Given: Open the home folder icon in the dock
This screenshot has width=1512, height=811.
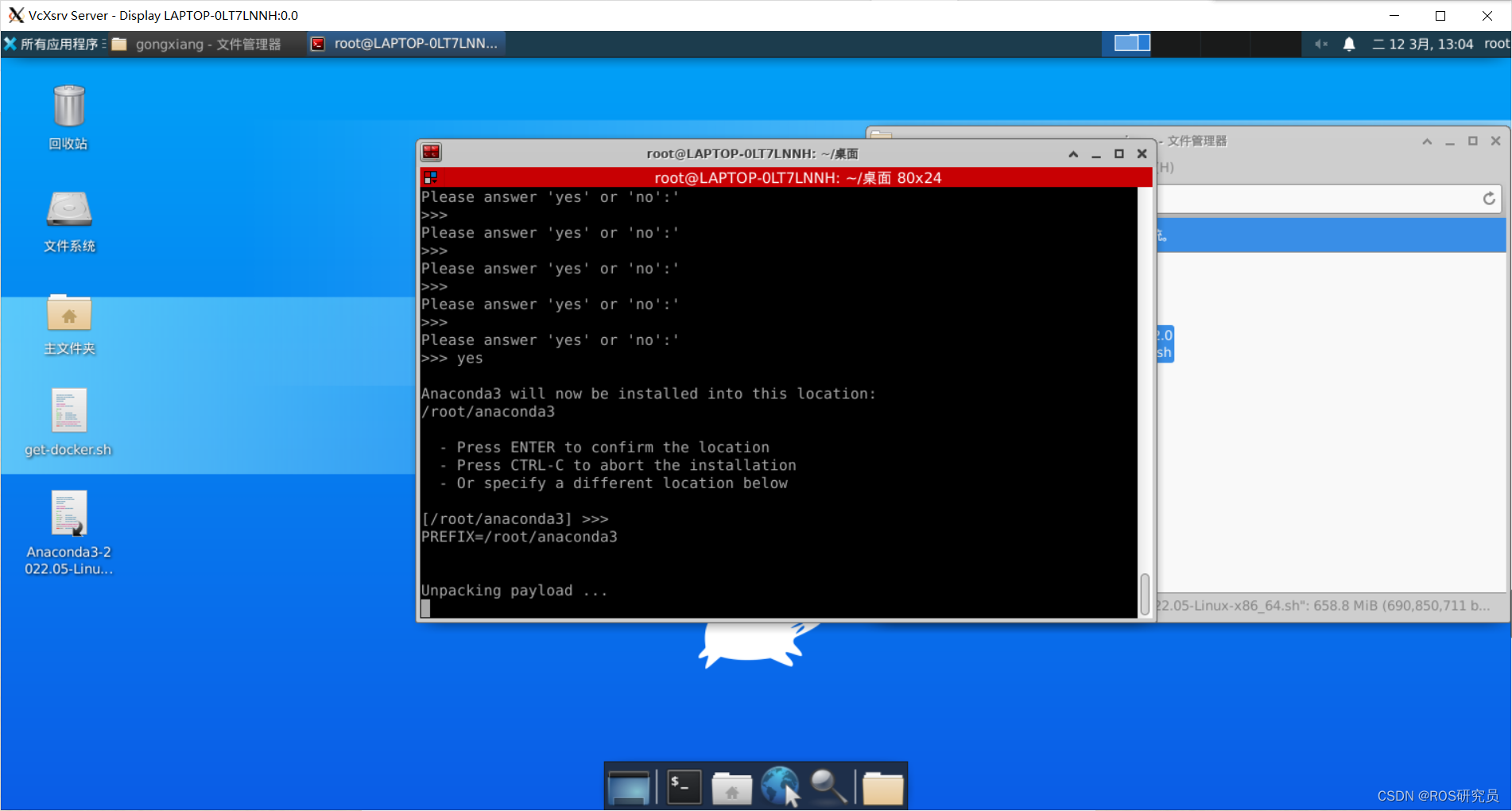Looking at the screenshot, I should (x=731, y=787).
